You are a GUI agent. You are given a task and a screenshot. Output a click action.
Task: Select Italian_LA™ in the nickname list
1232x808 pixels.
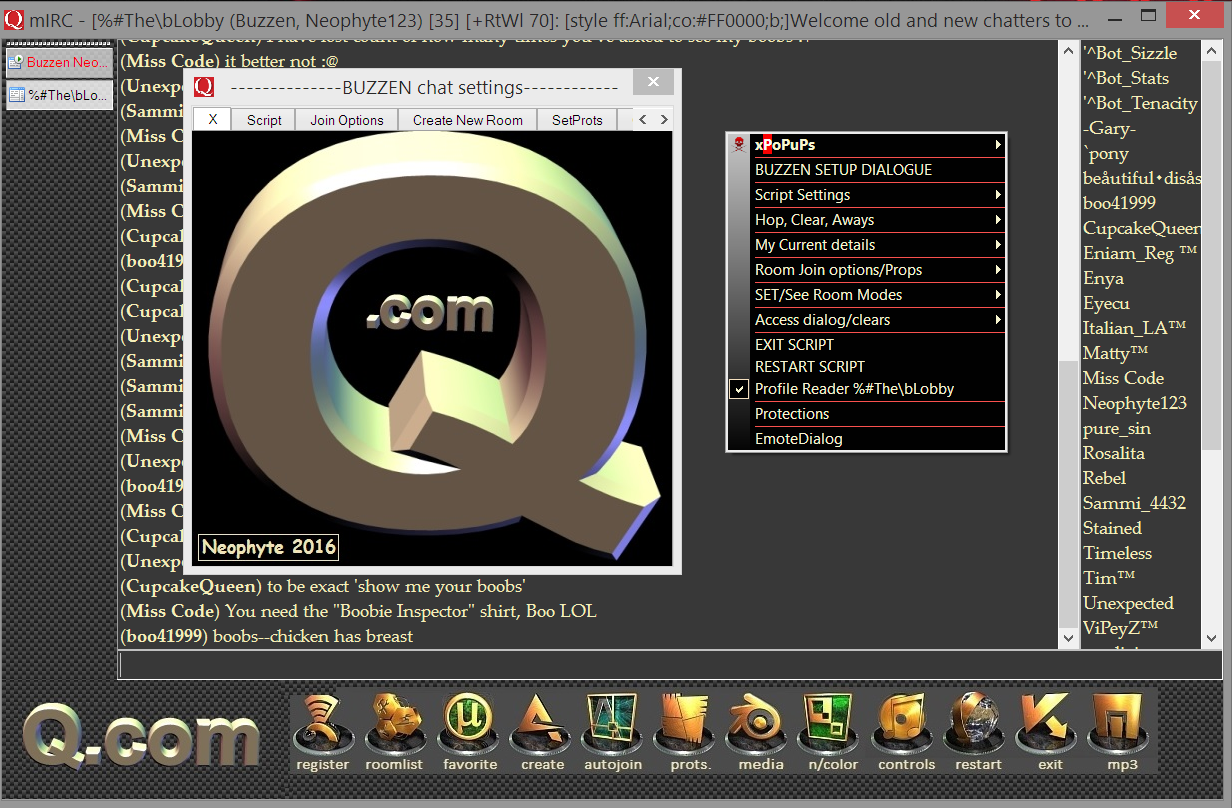click(1134, 328)
